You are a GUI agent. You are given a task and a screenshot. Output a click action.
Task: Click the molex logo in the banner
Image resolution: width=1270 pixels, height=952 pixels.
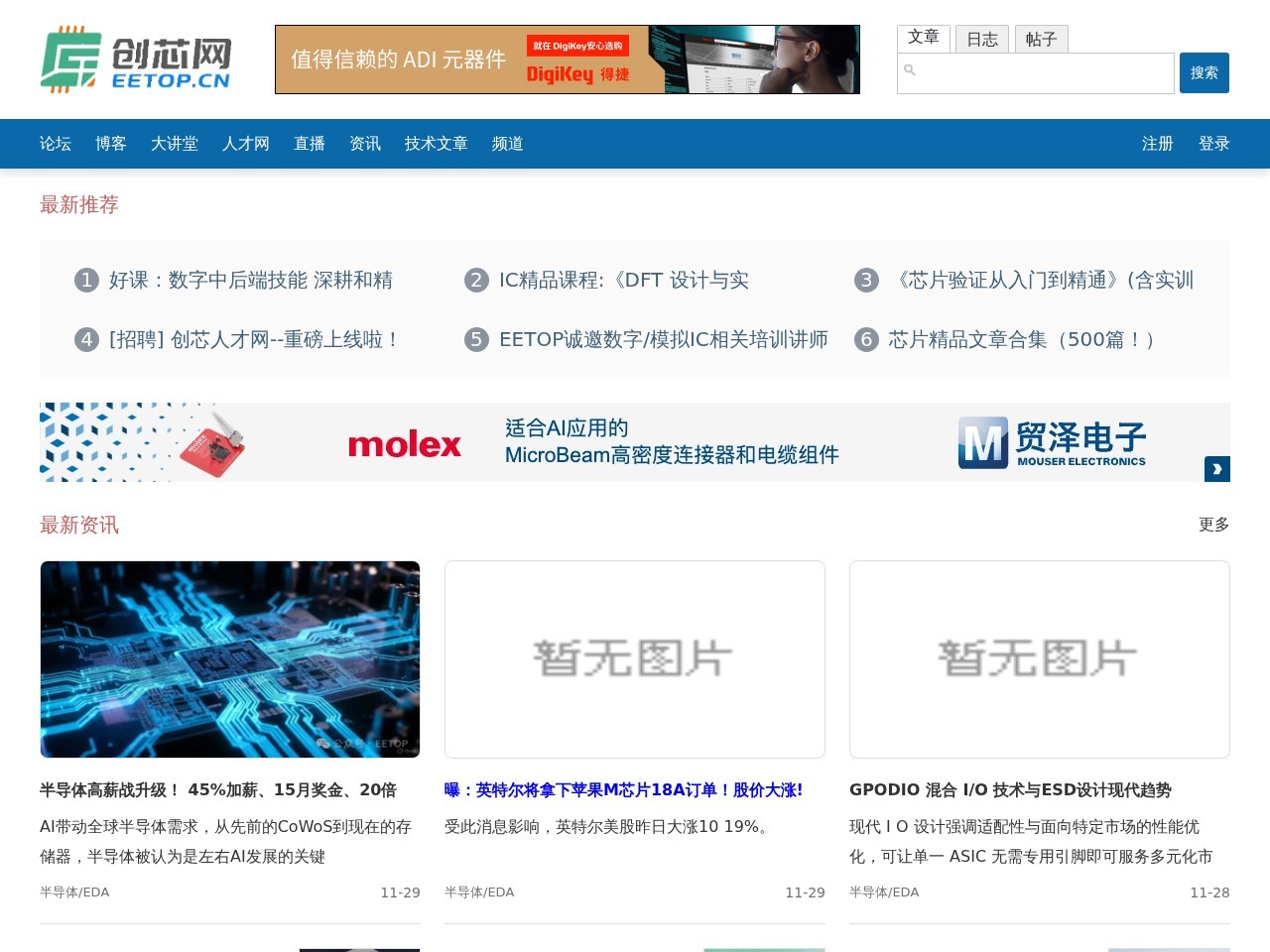tap(405, 443)
